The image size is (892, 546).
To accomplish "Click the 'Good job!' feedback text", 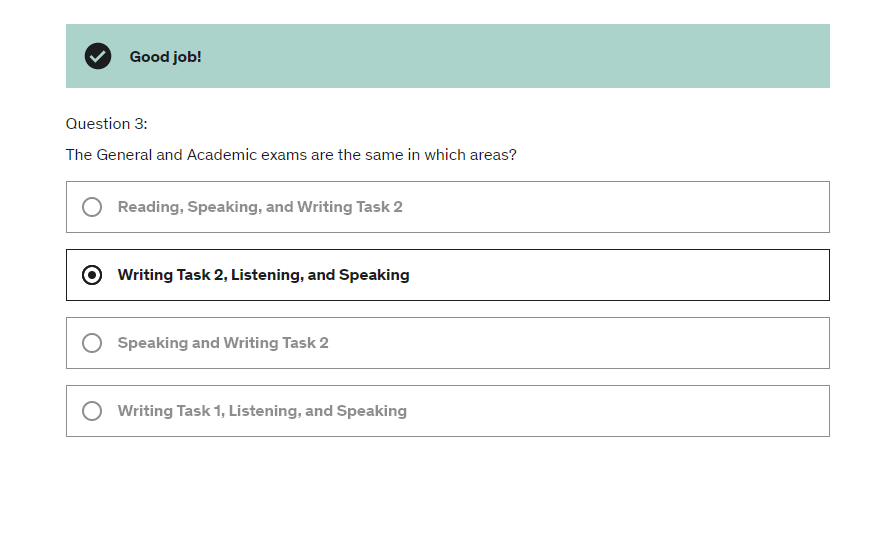I will pos(165,57).
